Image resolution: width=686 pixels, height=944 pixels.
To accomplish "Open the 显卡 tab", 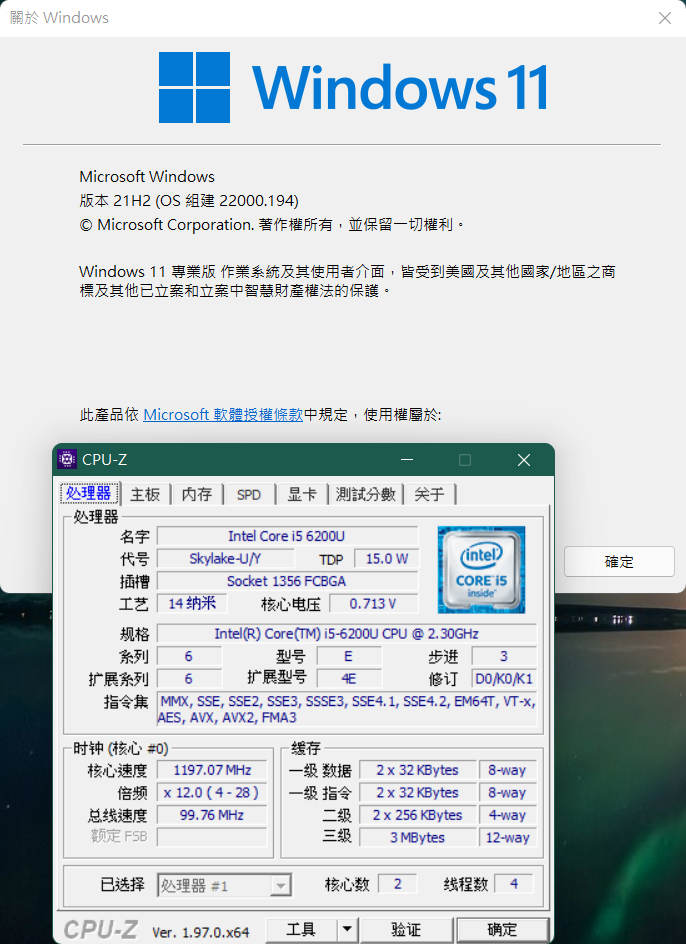I will [302, 494].
